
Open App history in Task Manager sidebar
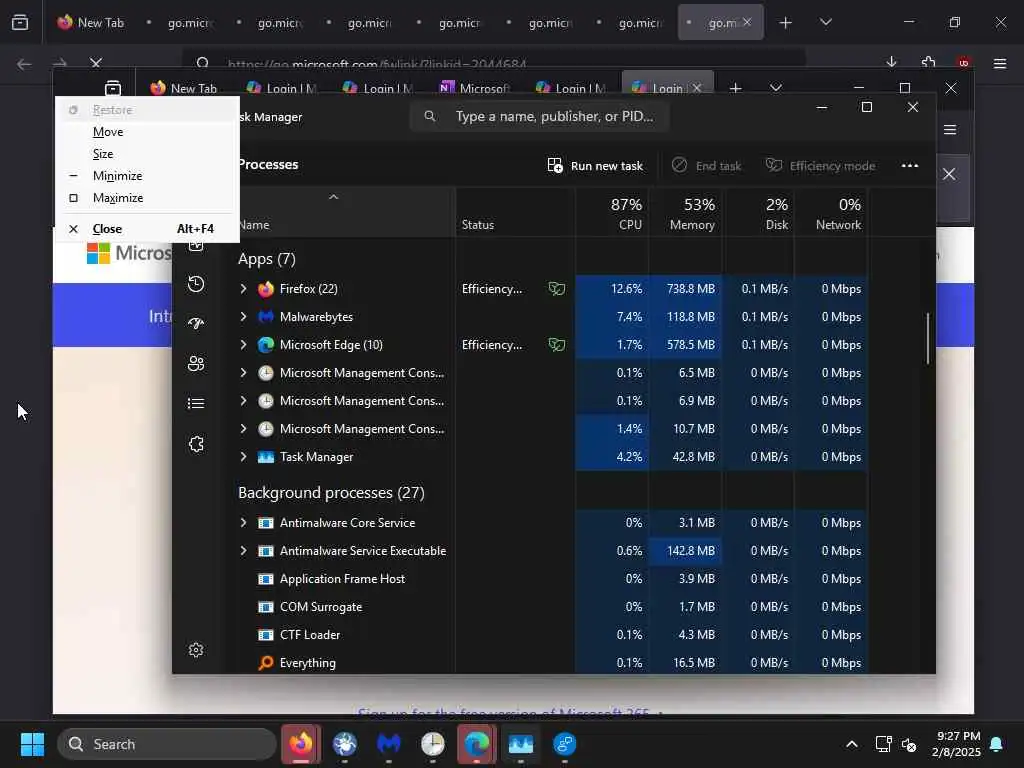point(196,284)
